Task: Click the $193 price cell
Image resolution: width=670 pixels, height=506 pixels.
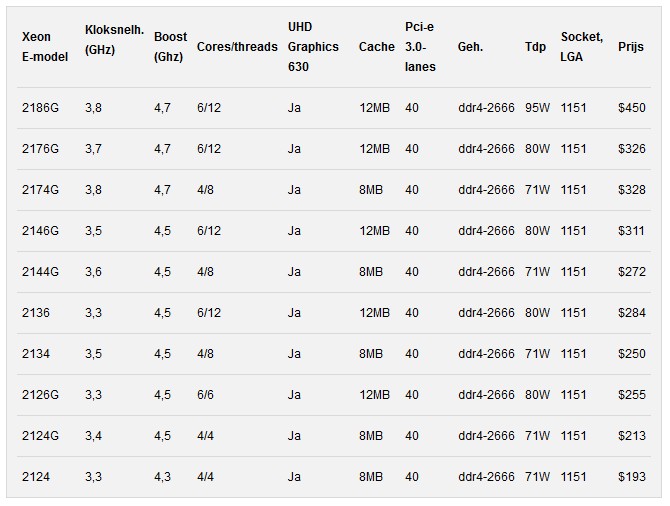Action: [x=632, y=477]
